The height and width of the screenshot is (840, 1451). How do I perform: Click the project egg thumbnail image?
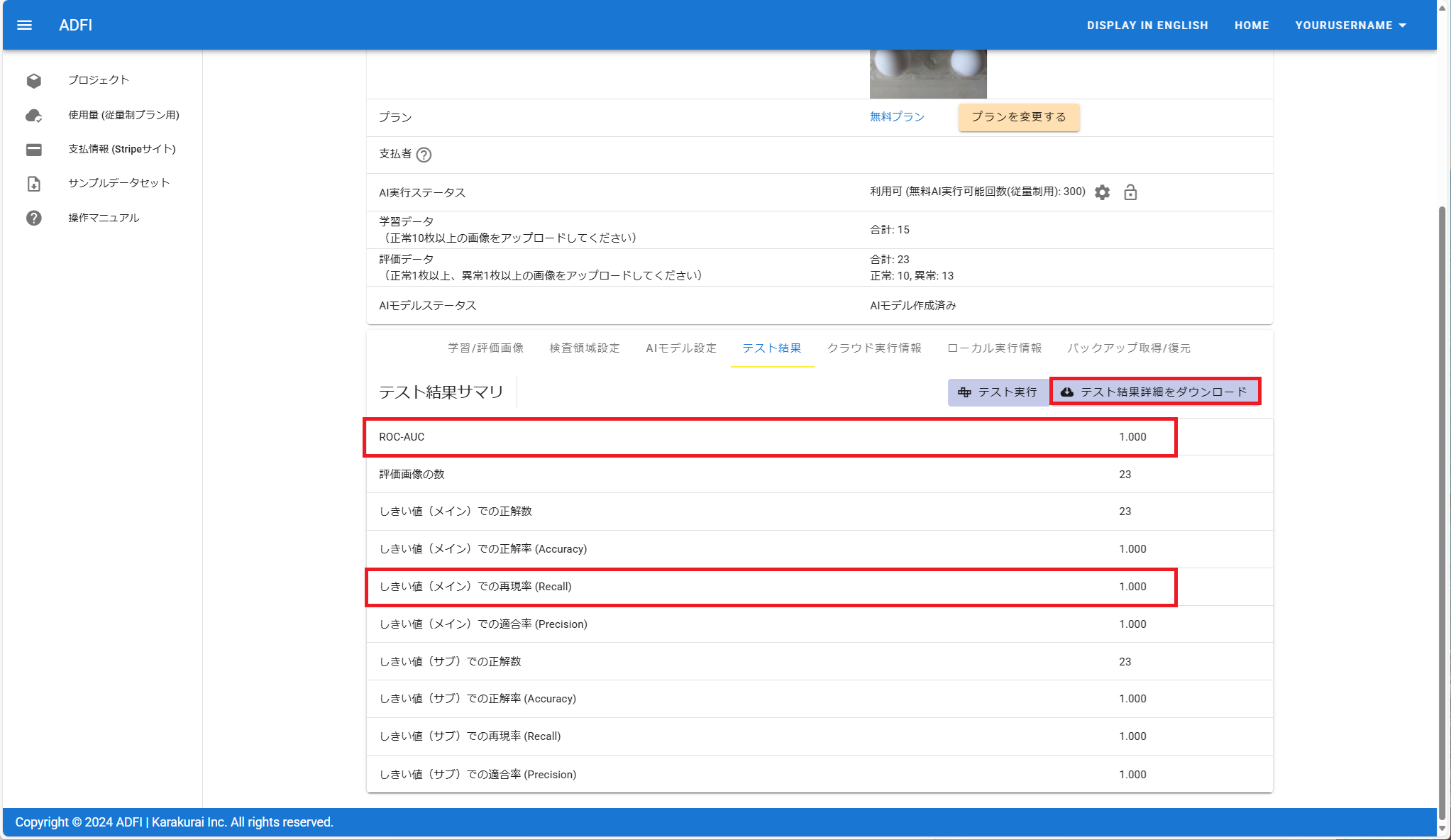coord(927,74)
